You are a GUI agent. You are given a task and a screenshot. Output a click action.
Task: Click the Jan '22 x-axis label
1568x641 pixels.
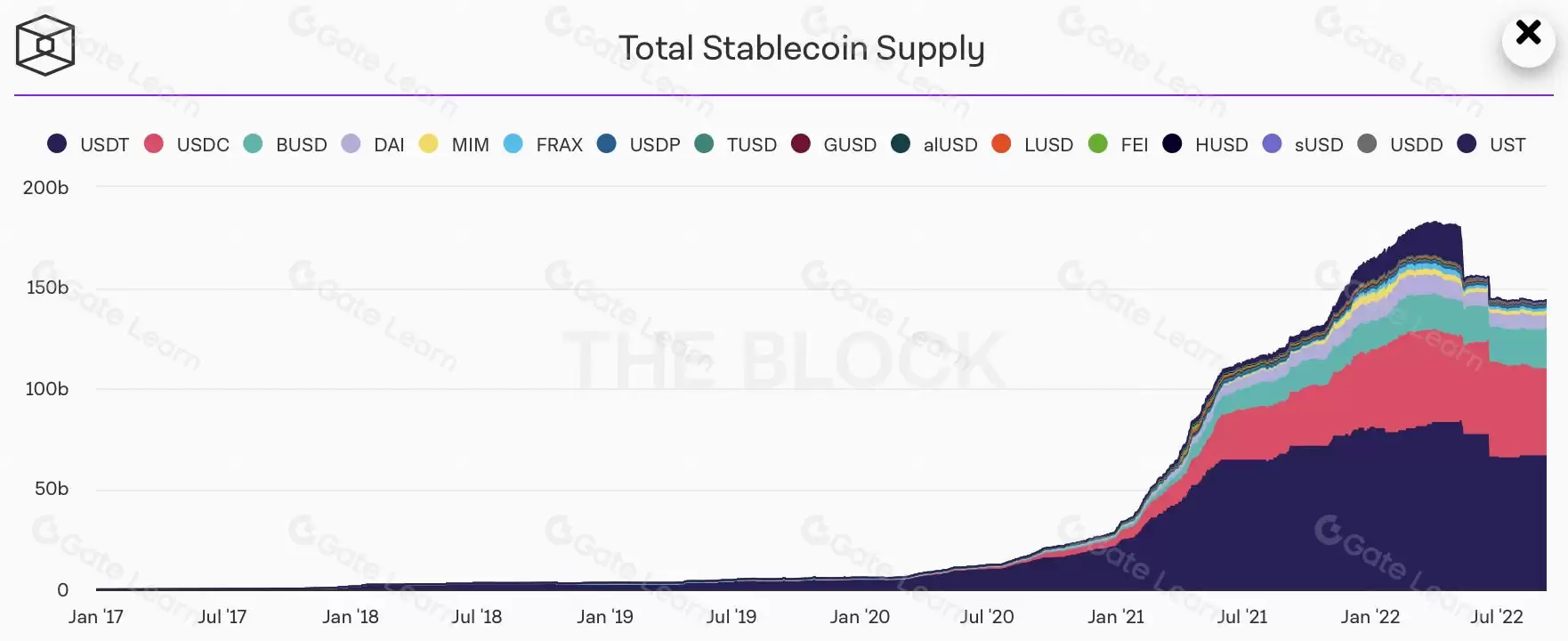click(x=1370, y=616)
